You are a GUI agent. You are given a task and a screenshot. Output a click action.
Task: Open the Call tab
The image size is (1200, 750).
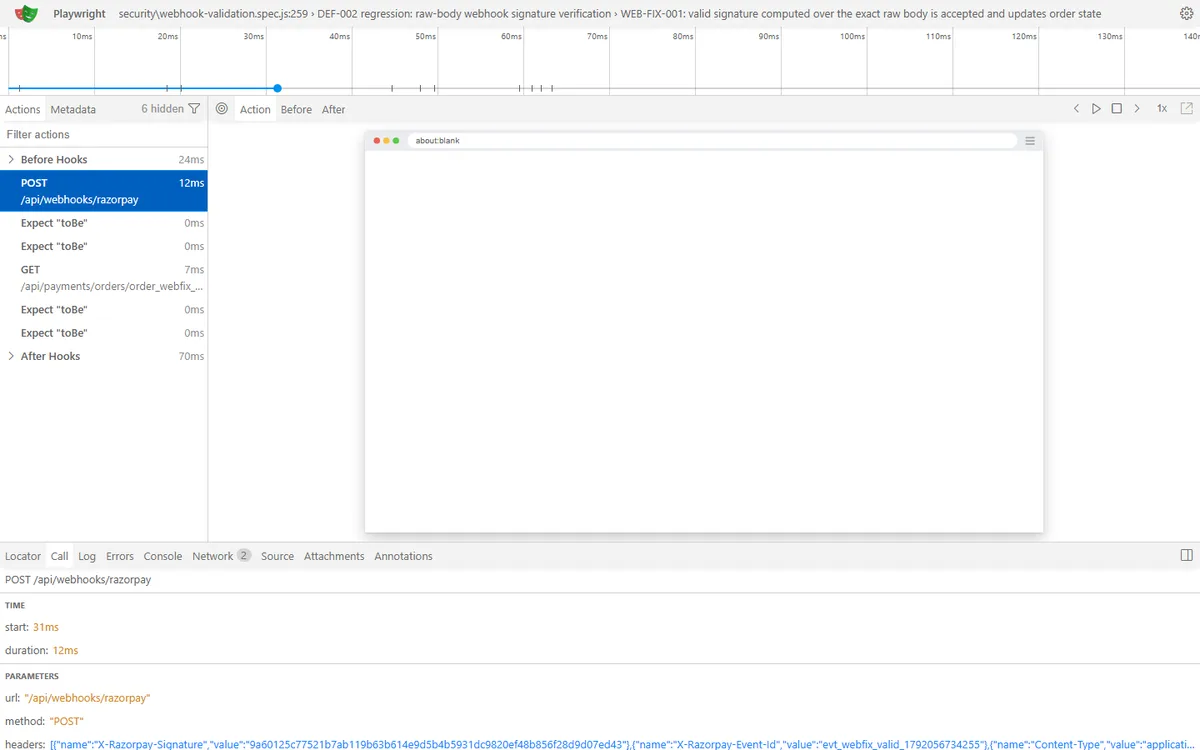[60, 556]
